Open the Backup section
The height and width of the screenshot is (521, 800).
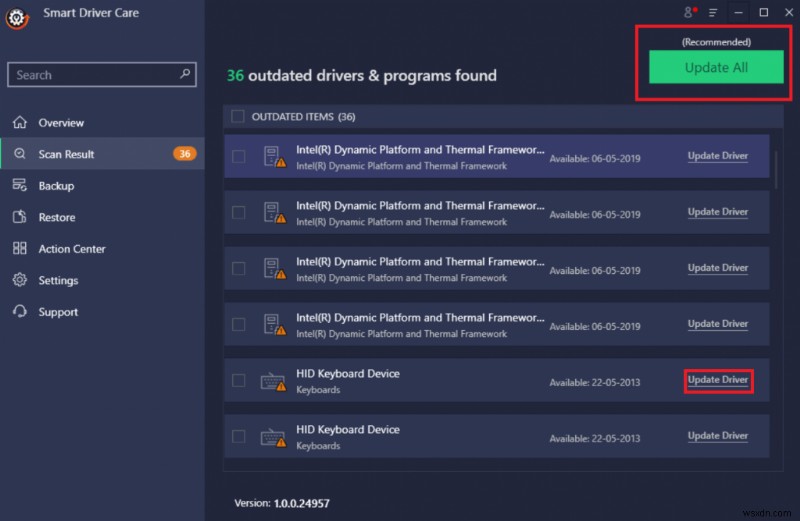point(102,185)
